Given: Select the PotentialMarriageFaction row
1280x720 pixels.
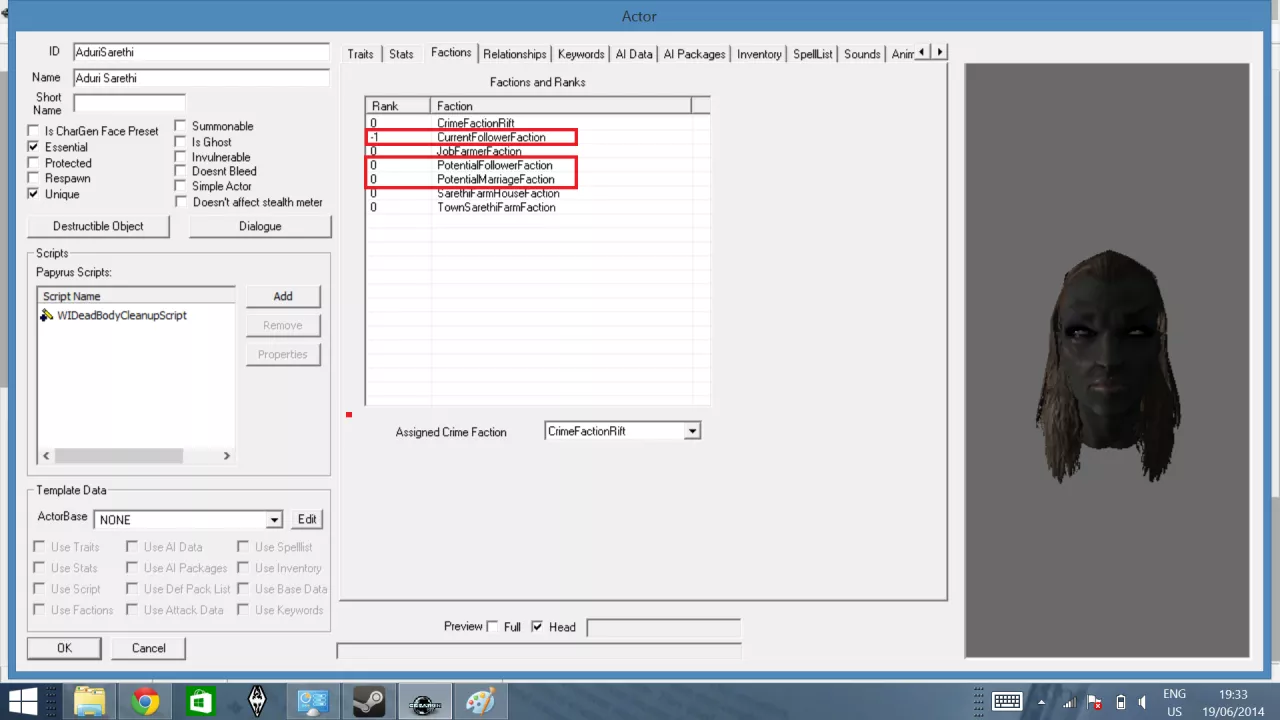Looking at the screenshot, I should [x=538, y=179].
